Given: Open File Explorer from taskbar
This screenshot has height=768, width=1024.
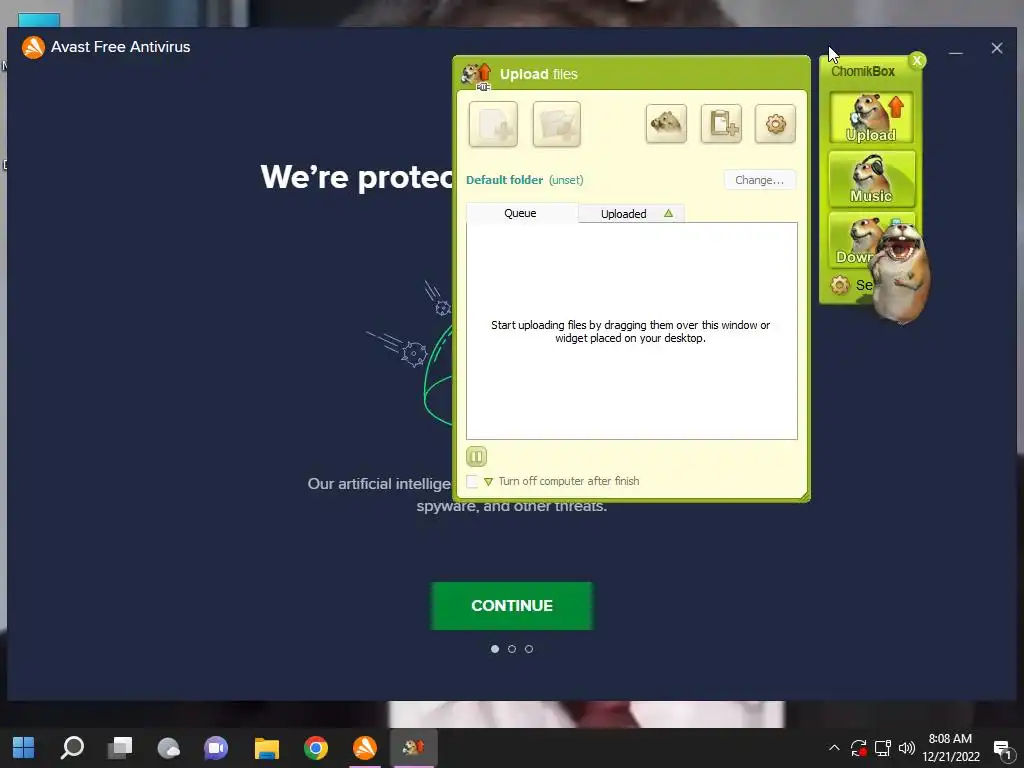Looking at the screenshot, I should click(266, 748).
